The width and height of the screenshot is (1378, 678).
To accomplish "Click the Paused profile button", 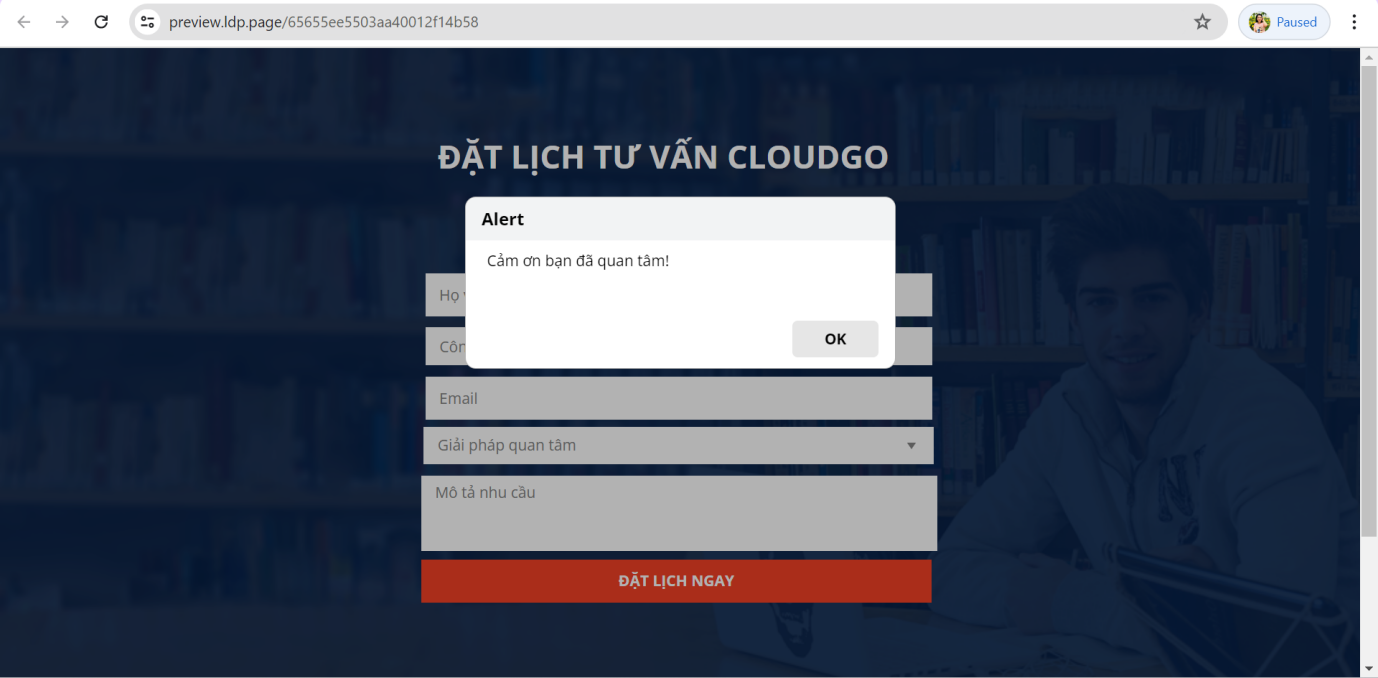I will 1284,22.
